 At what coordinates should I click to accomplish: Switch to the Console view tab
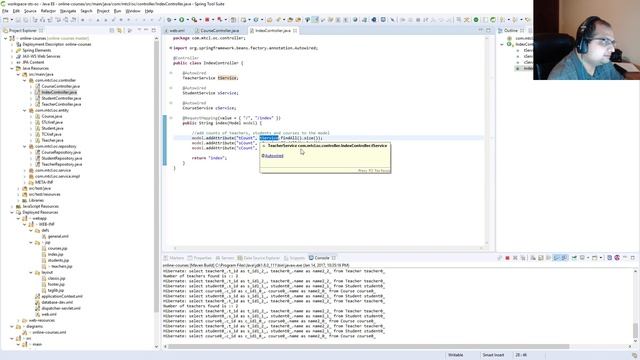pyautogui.click(x=322, y=258)
